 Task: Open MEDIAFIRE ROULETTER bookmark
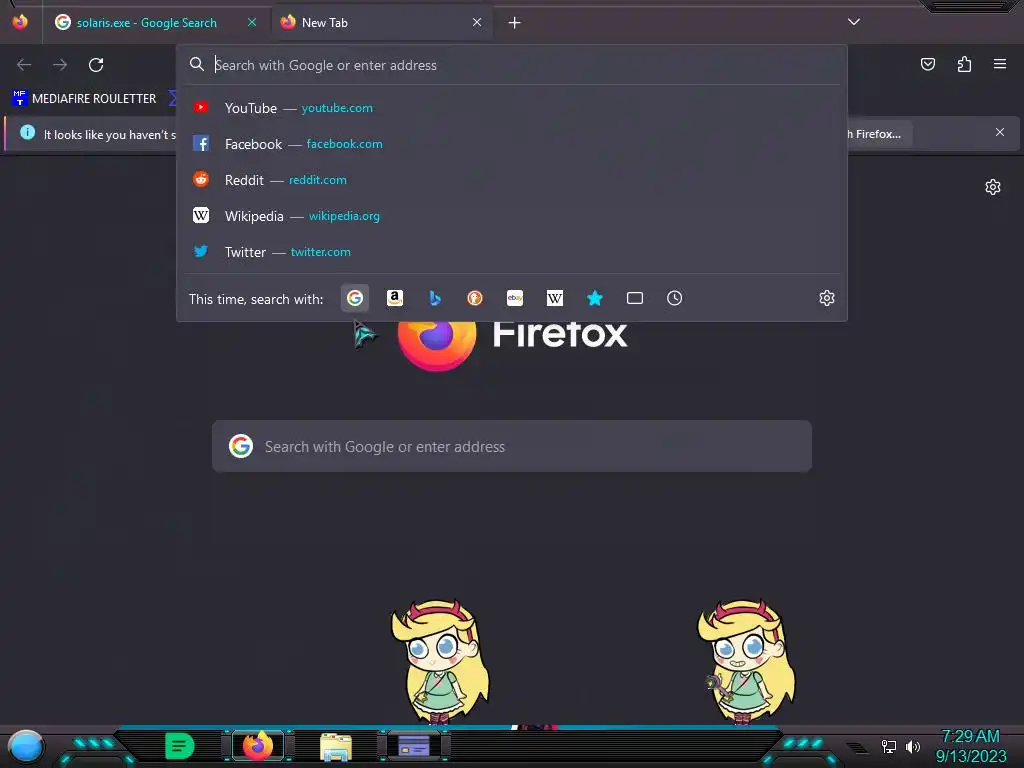pos(84,99)
